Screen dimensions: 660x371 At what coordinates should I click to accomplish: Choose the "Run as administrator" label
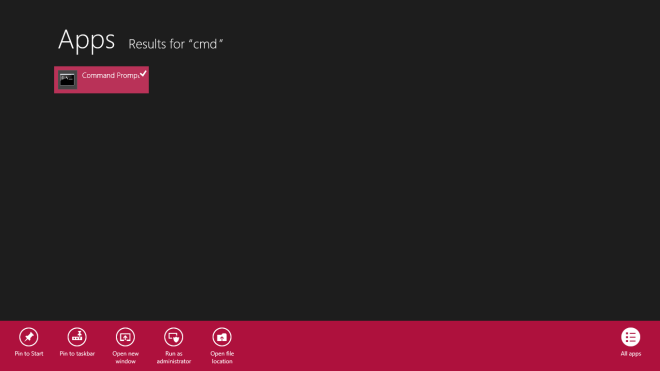(x=173, y=358)
